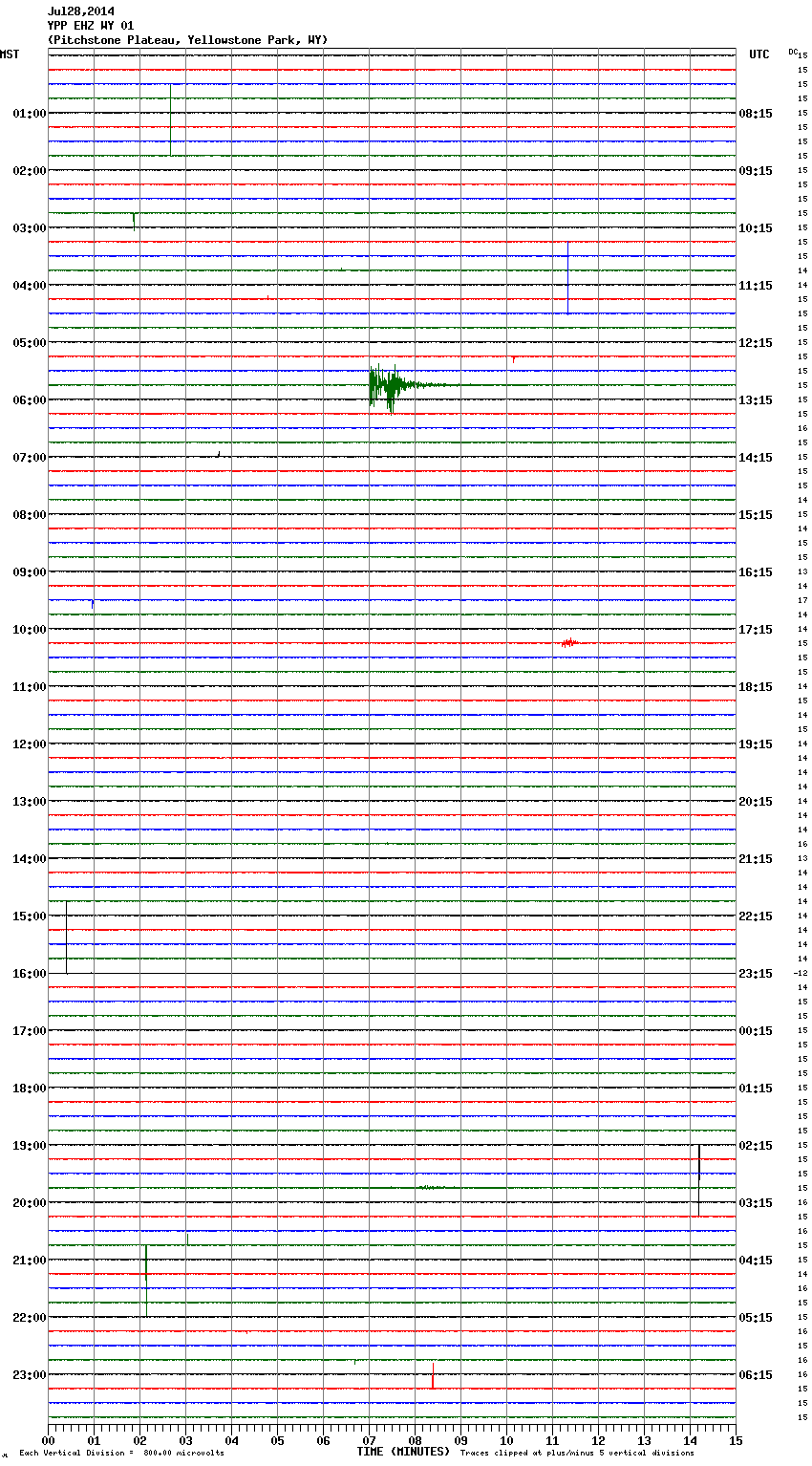Viewport: 812px width, 1466px height.
Task: Click the UTC column header
Action: (x=759, y=54)
